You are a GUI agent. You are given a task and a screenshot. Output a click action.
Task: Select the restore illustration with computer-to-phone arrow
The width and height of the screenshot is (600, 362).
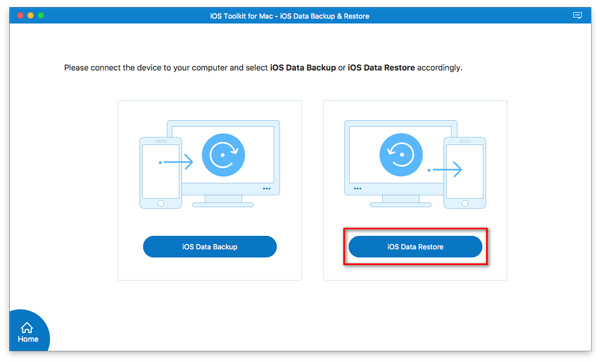(415, 165)
